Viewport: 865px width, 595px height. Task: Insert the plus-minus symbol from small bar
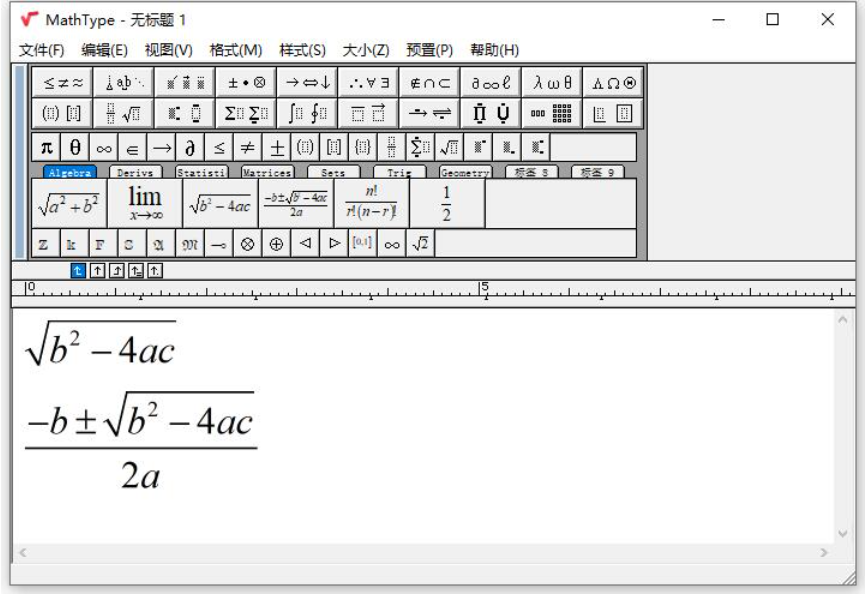tap(276, 148)
